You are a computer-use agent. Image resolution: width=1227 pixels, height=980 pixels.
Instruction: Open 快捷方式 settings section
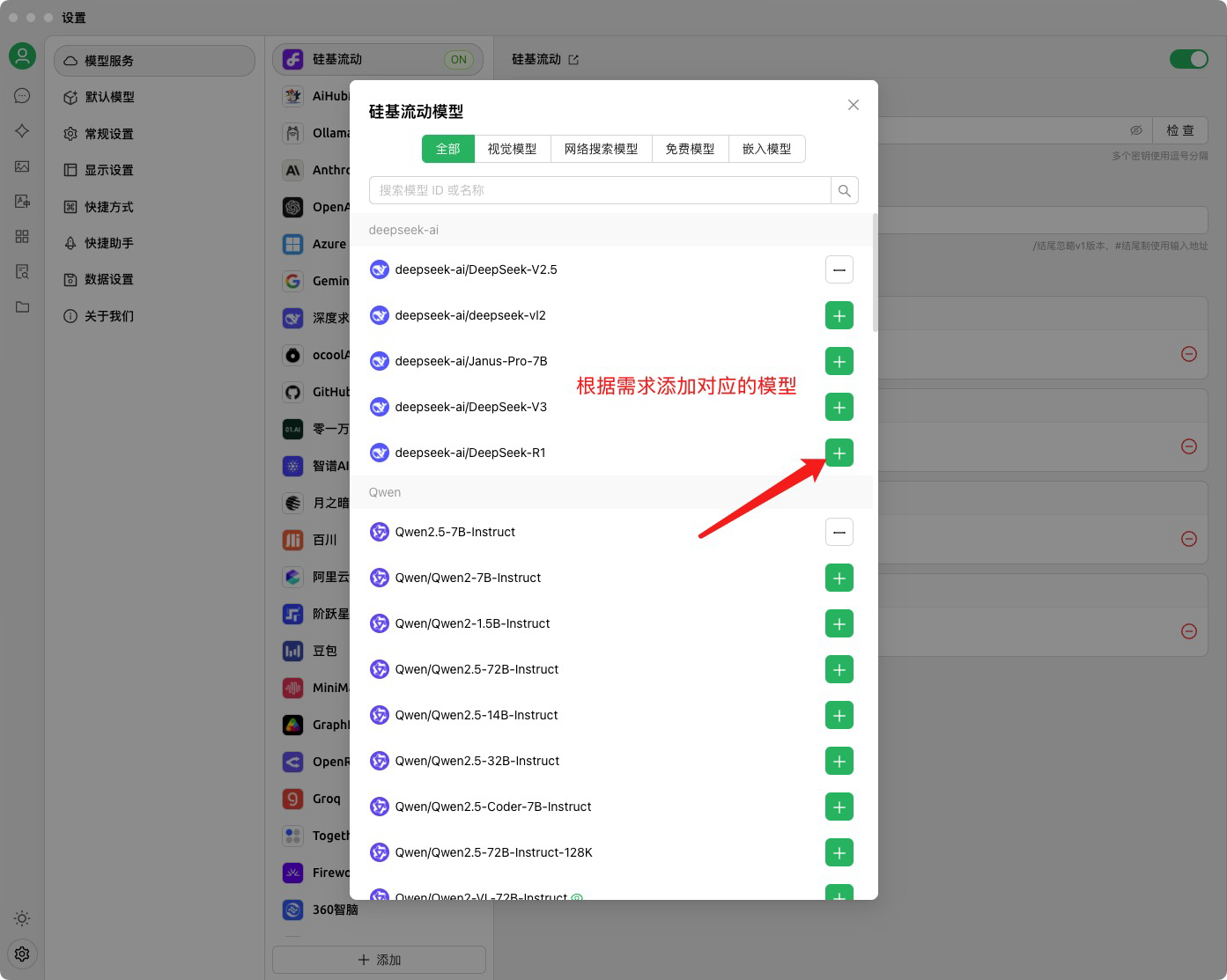coord(154,207)
